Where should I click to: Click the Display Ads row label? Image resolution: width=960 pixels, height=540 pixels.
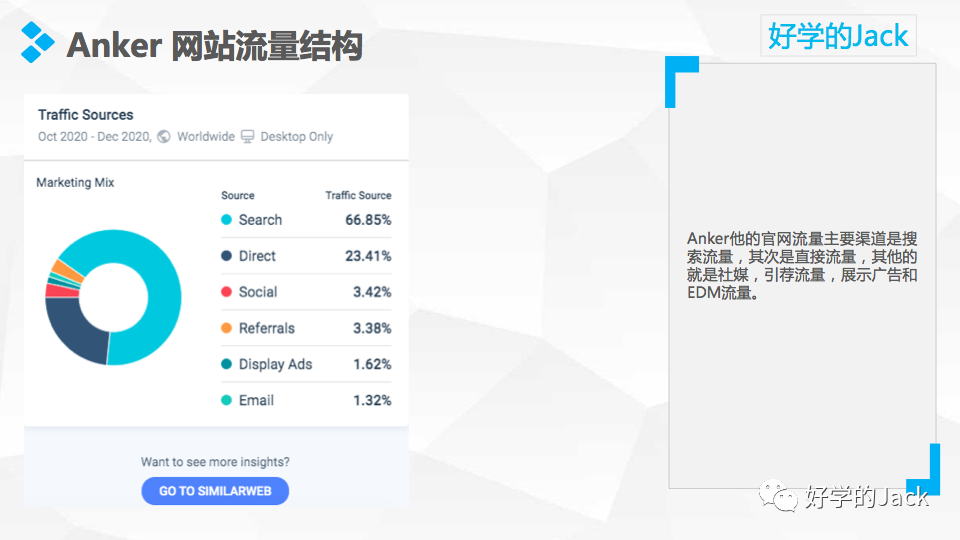coord(276,364)
